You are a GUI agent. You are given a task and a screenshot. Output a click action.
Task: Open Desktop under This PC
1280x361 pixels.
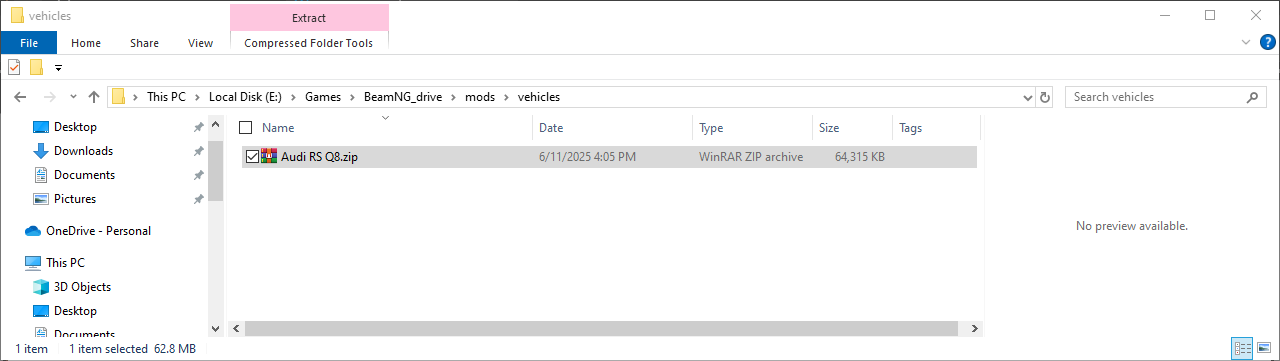coord(75,311)
